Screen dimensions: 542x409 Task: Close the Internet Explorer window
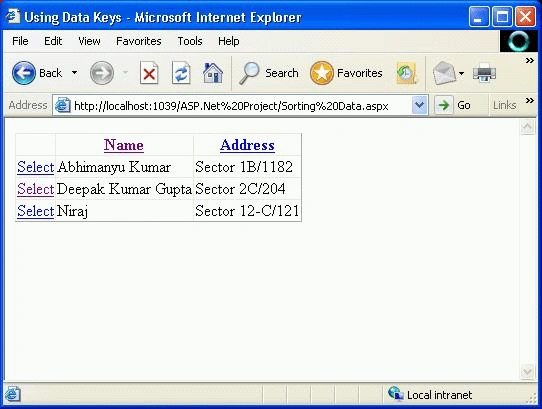coord(525,16)
